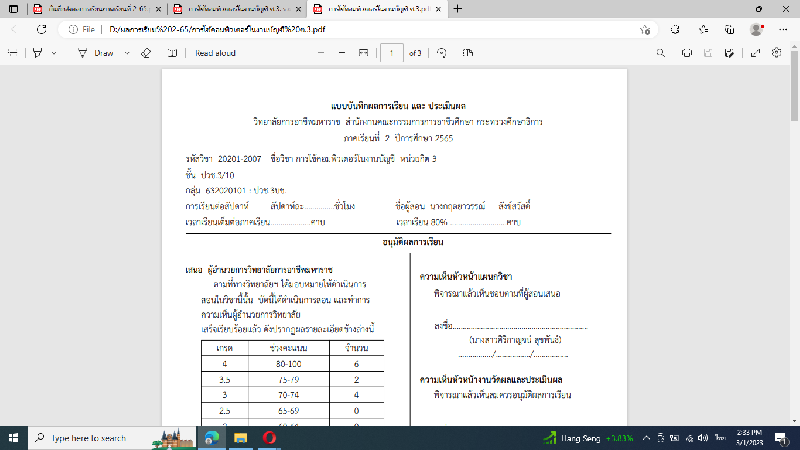
Task: Enter PDF full screen mode
Action: (x=756, y=53)
